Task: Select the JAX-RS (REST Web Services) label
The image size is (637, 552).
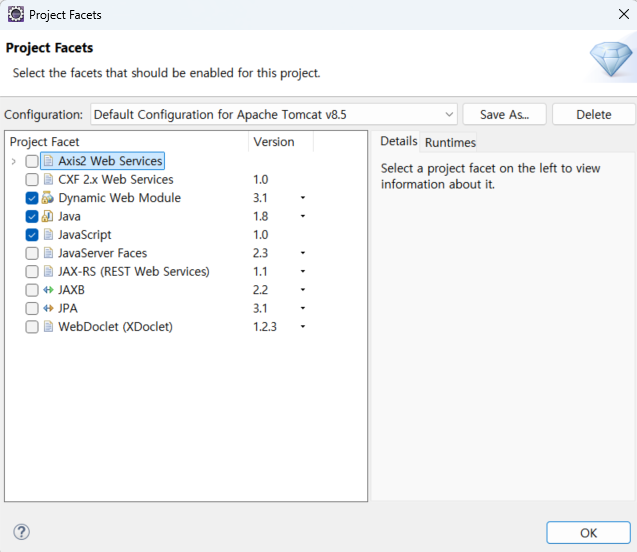Action: click(x=134, y=271)
